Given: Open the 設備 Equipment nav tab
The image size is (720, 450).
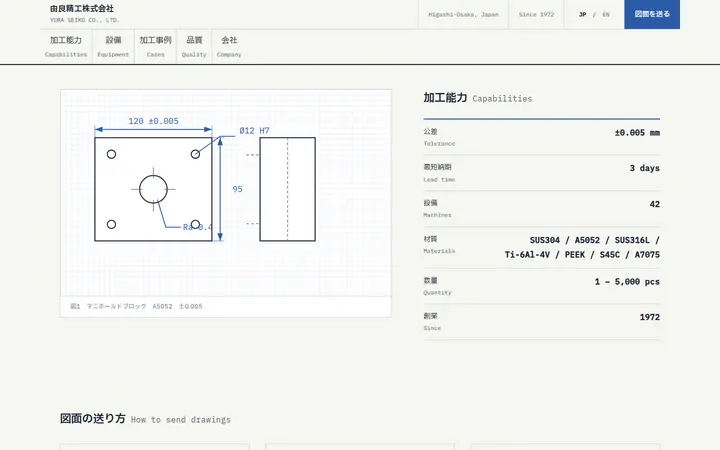Looking at the screenshot, I should pyautogui.click(x=113, y=46).
